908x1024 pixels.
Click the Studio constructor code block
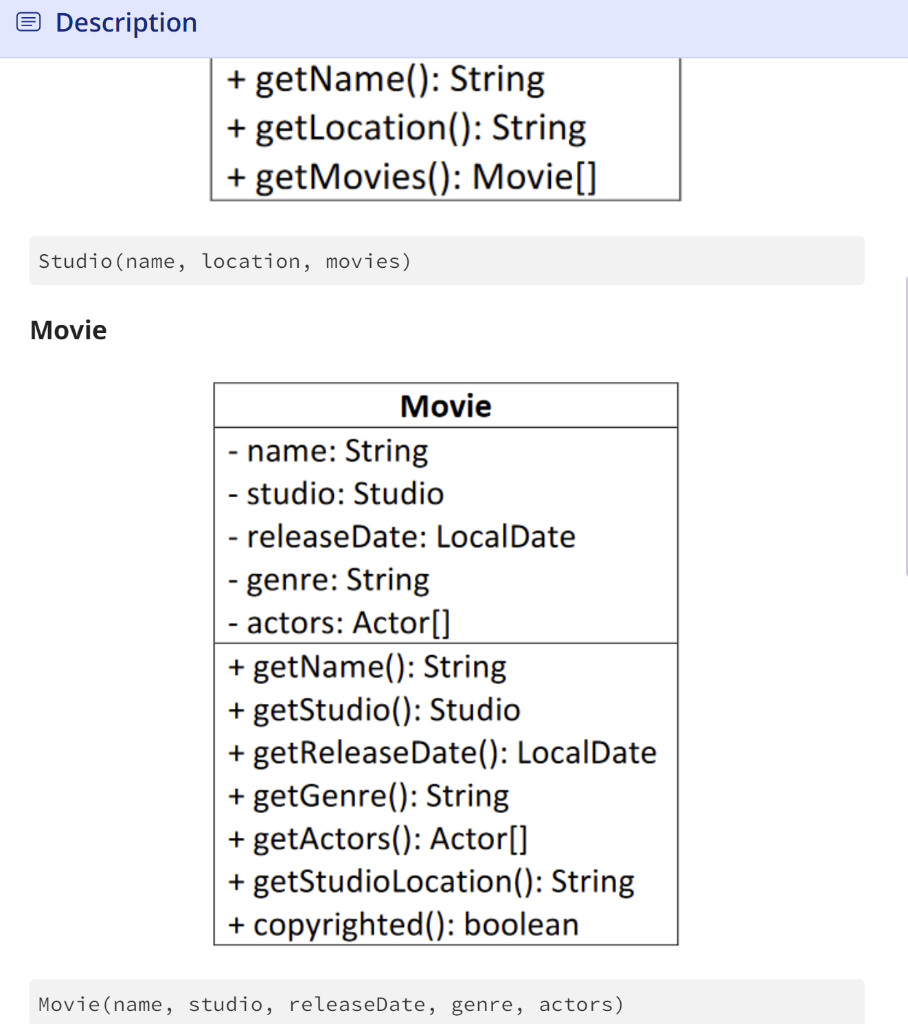(447, 261)
